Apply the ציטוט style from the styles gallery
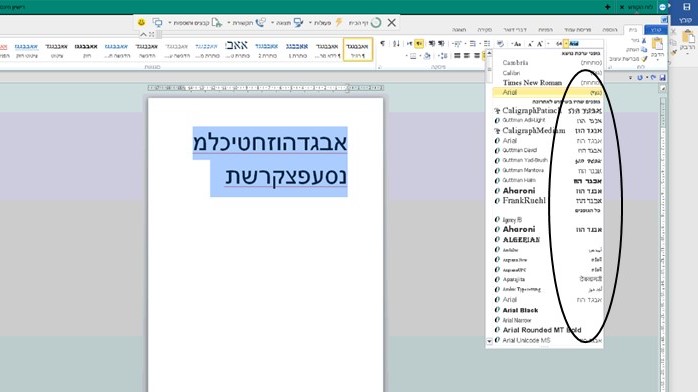This screenshot has width=698, height=392. (x=57, y=49)
